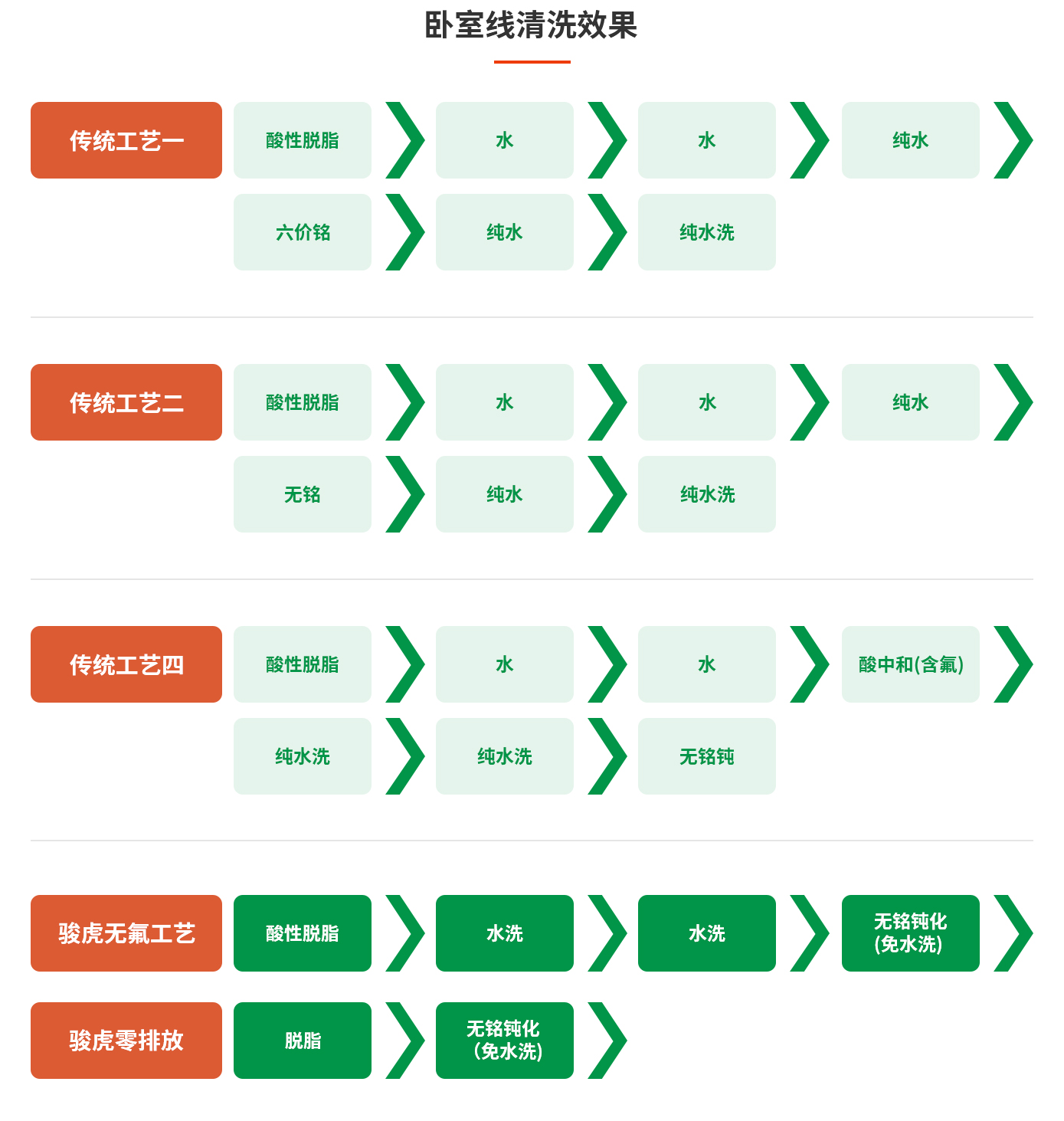
Task: Click the chevron after 纯水洗 under 酸性脱脂
Action: coord(406,756)
